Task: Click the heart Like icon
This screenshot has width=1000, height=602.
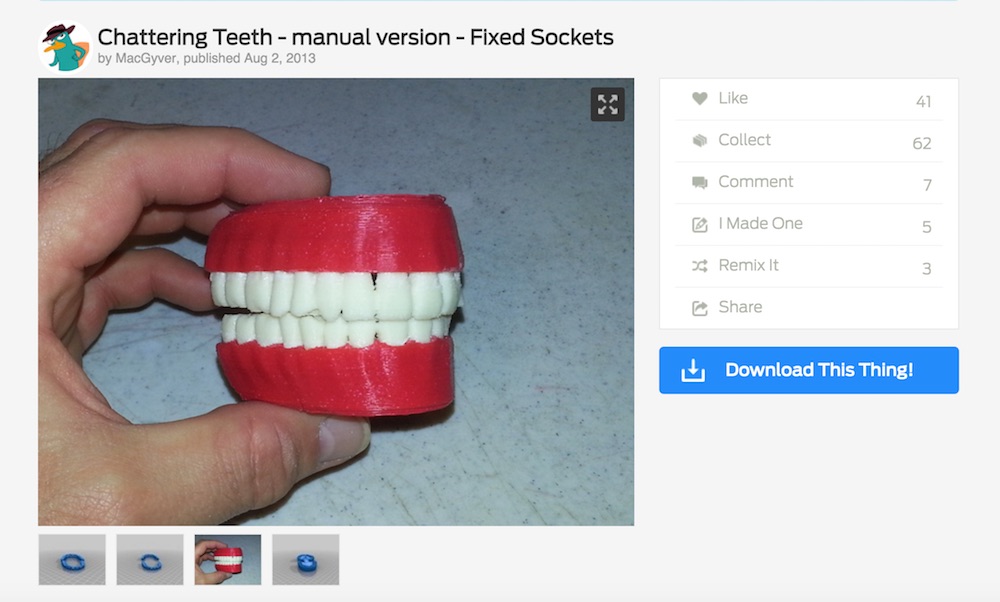Action: 700,98
